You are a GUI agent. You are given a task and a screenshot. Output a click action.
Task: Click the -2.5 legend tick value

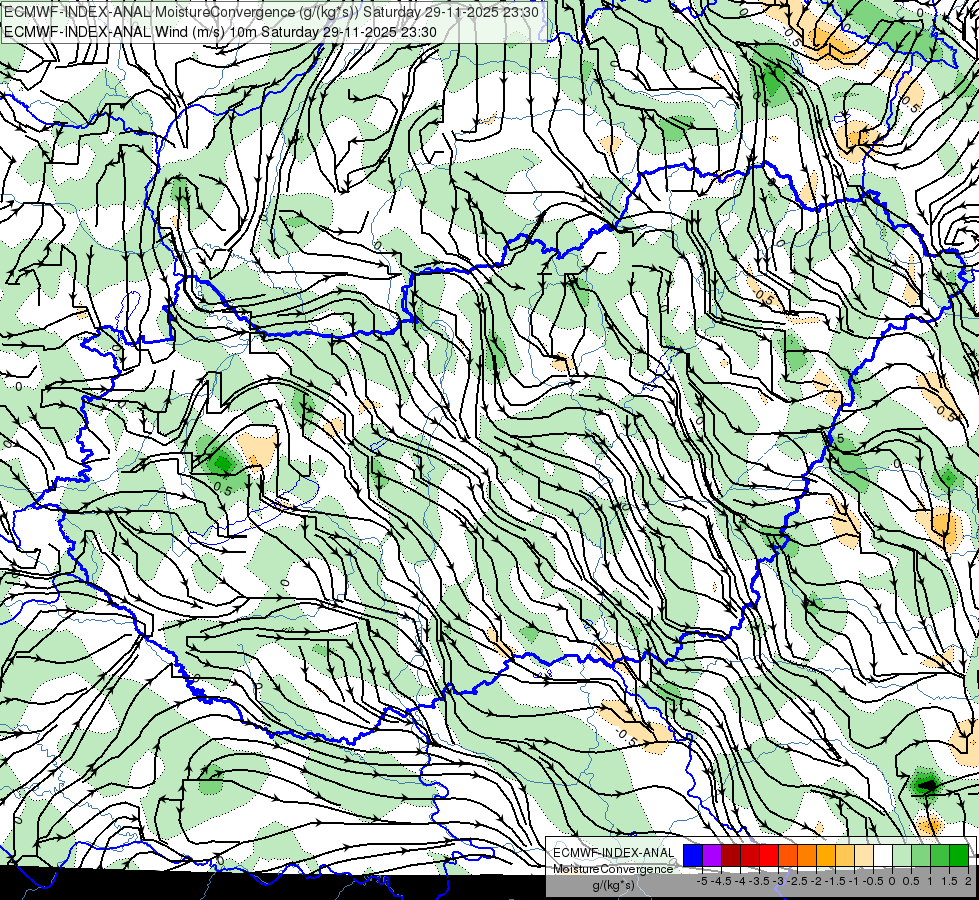797,881
